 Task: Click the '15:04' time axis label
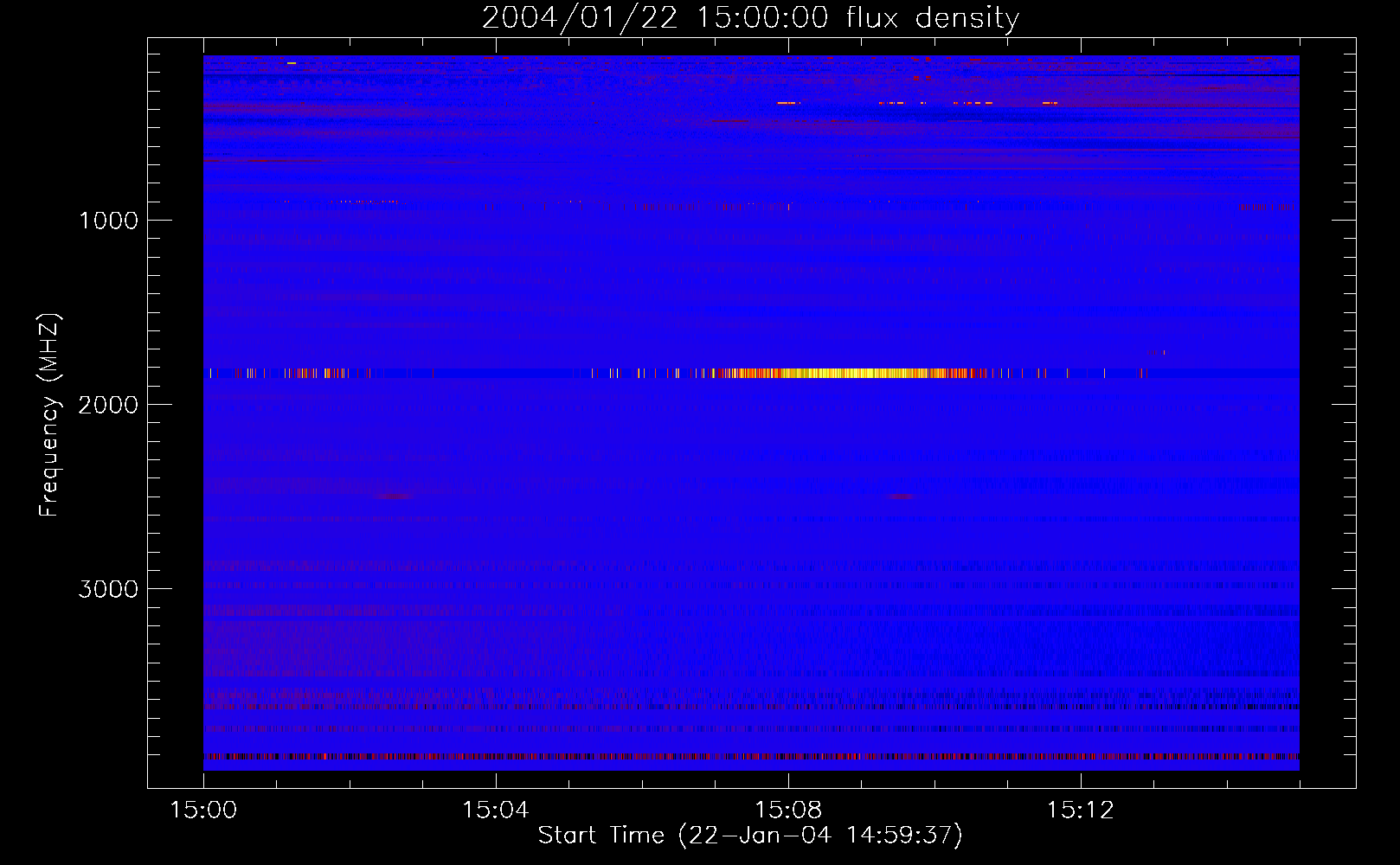coord(496,811)
